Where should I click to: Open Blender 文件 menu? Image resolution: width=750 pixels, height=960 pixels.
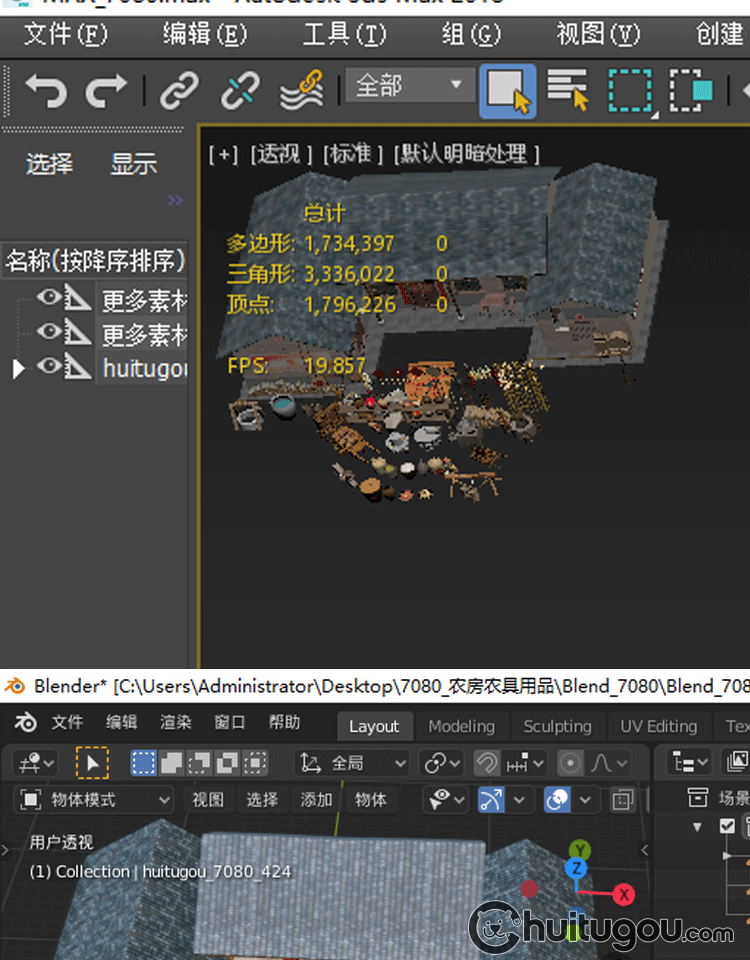click(x=67, y=722)
